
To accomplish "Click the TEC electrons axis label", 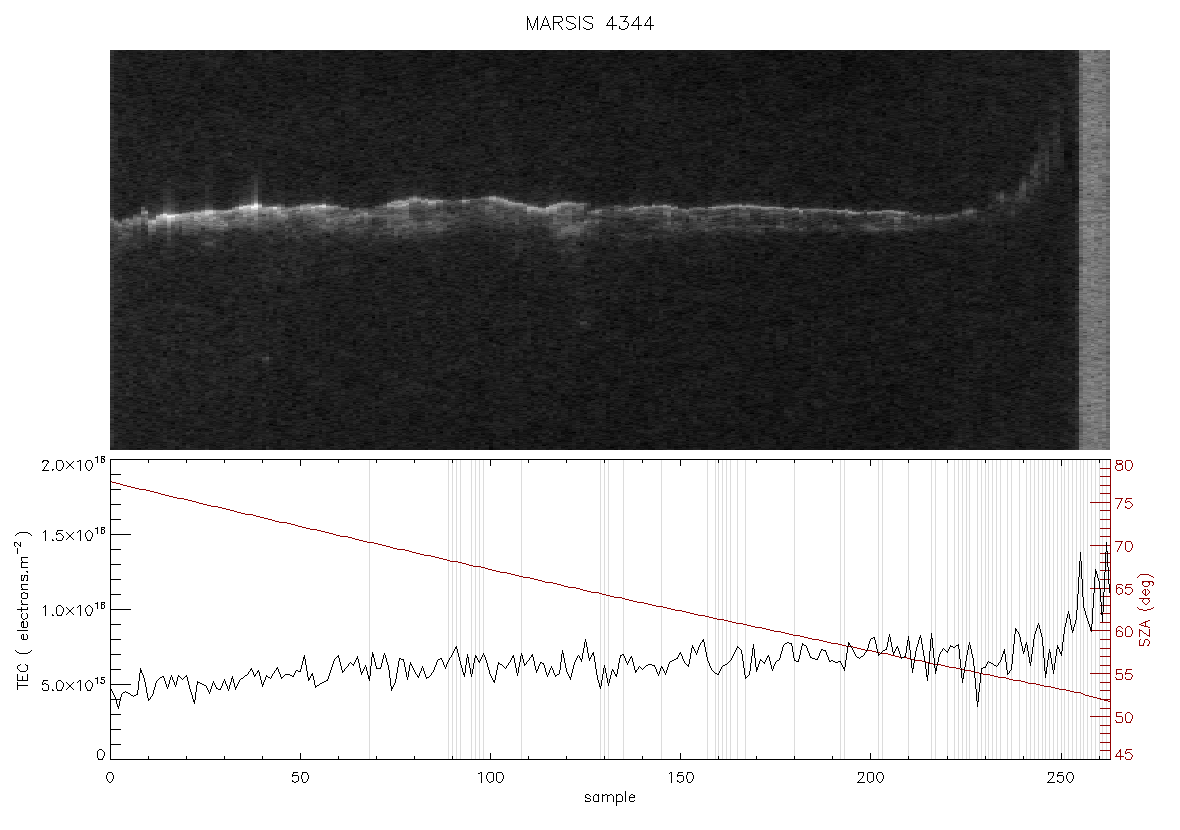I will 24,610.
